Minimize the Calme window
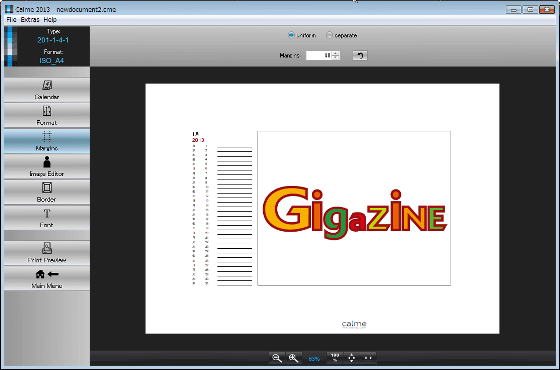The image size is (560, 370). 514,9
